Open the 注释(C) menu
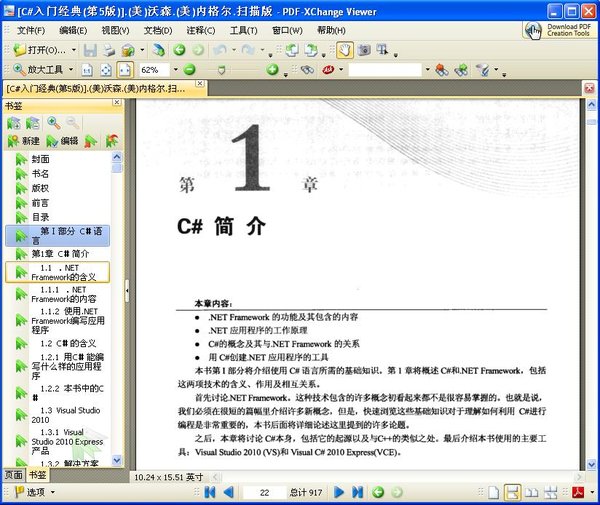 coord(201,30)
